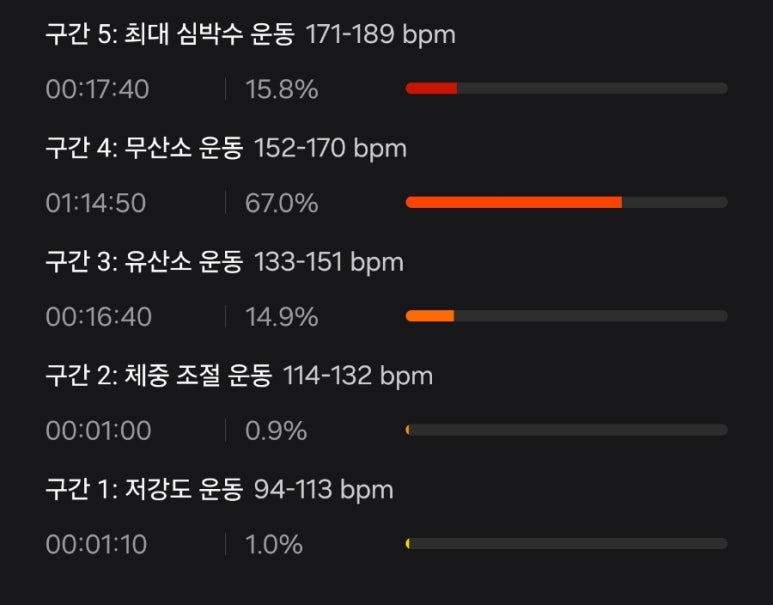The width and height of the screenshot is (773, 605).
Task: Tap the 67.0% percentage
Action: 281,203
